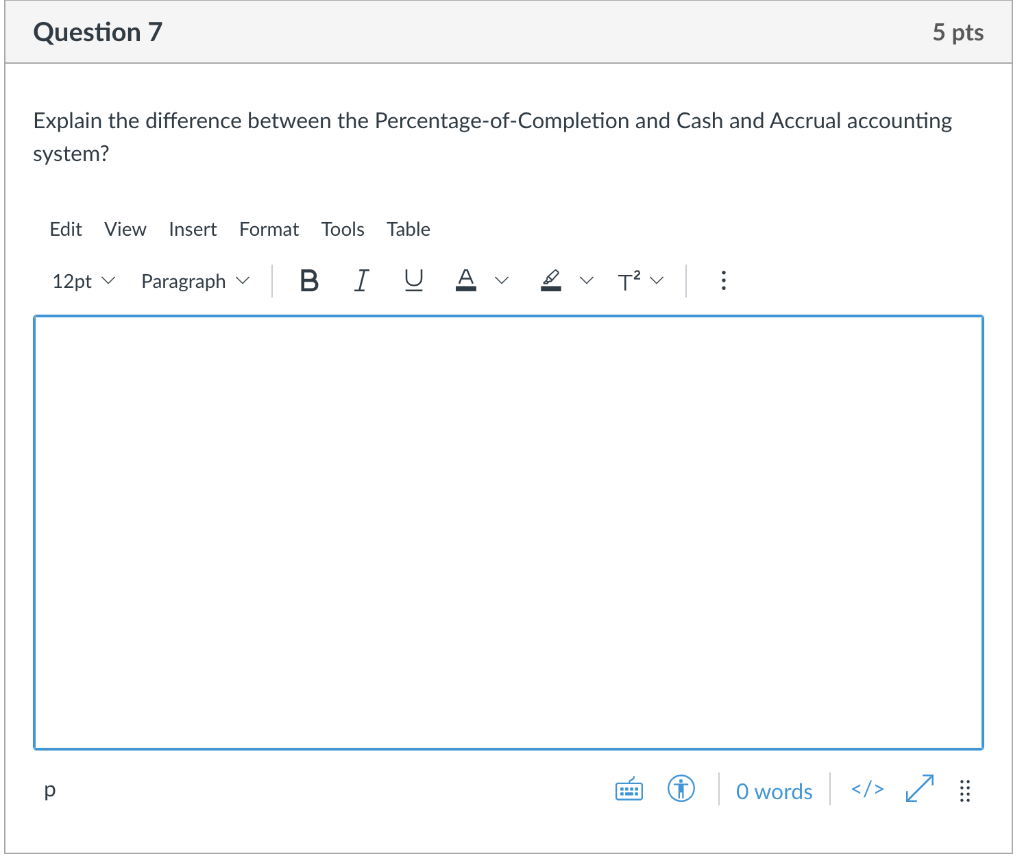1024x865 pixels.
Task: Open the Tools menu
Action: (x=343, y=230)
